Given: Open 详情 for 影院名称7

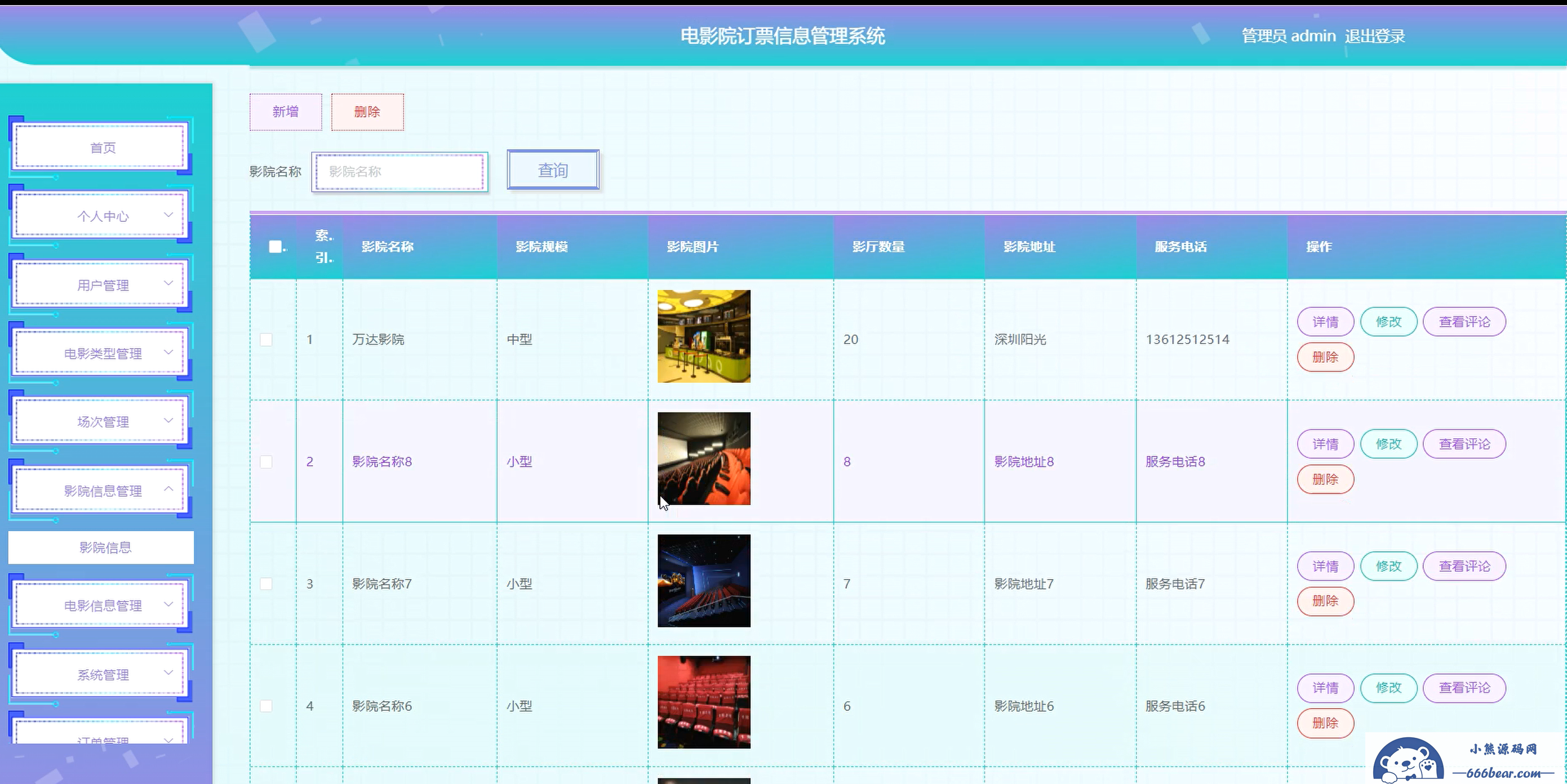Looking at the screenshot, I should [x=1325, y=566].
